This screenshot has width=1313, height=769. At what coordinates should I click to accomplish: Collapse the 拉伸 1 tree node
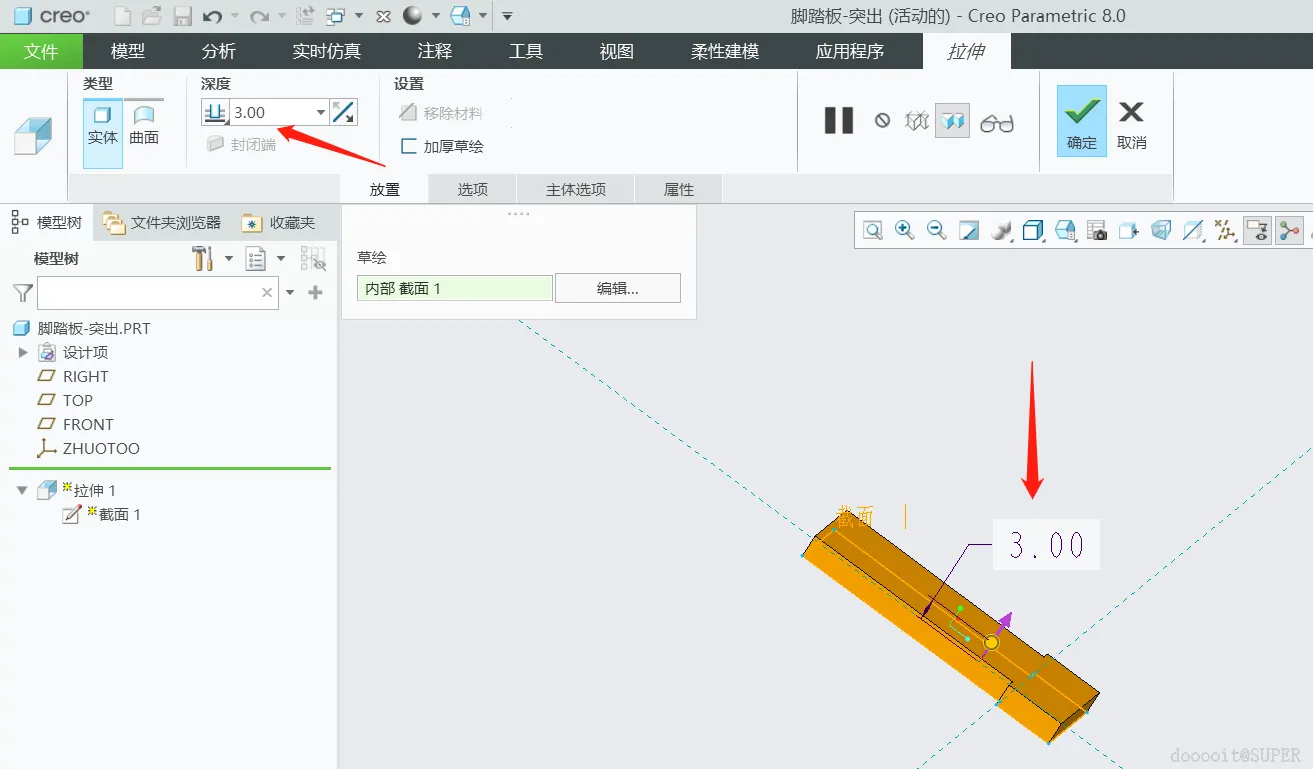pyautogui.click(x=22, y=490)
